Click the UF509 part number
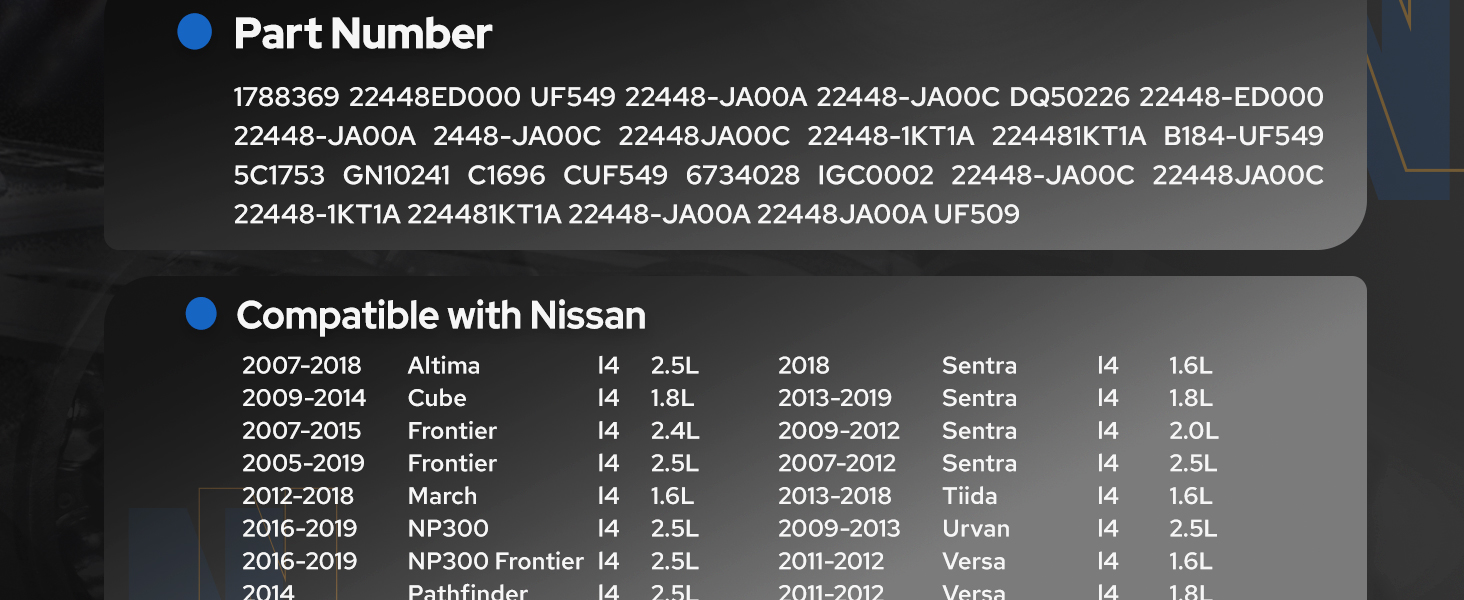Viewport: 1464px width, 600px height. tap(976, 214)
